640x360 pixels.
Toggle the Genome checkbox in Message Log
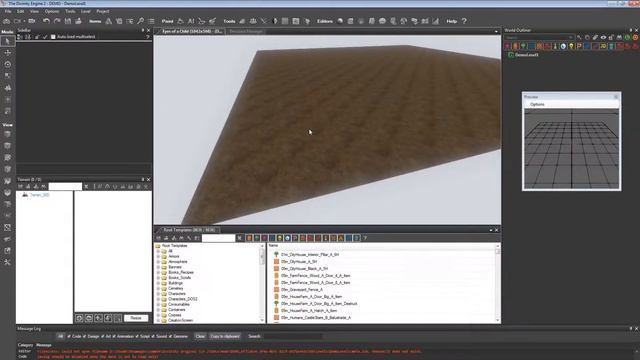coord(170,336)
